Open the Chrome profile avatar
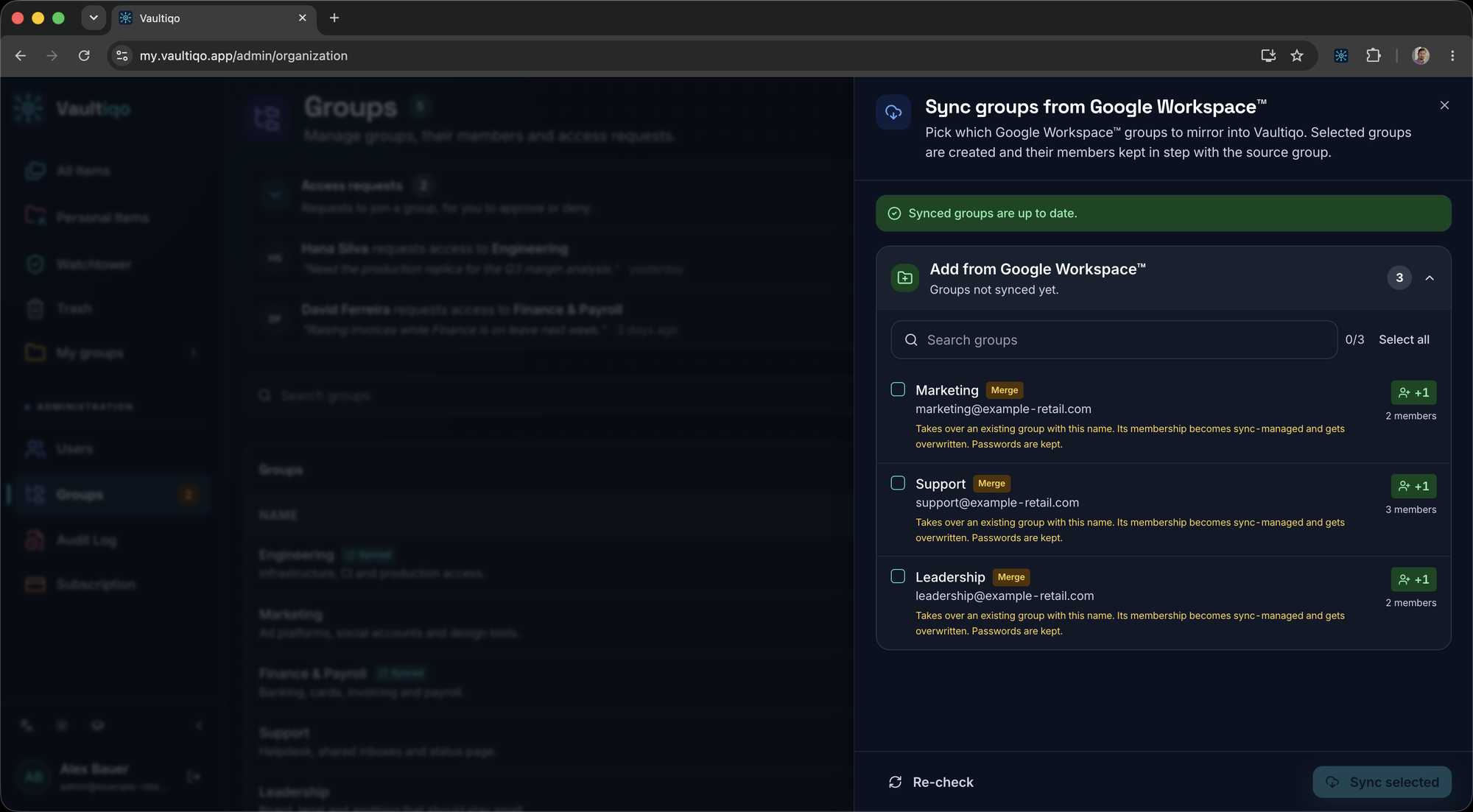Viewport: 1473px width, 812px height. pos(1421,56)
